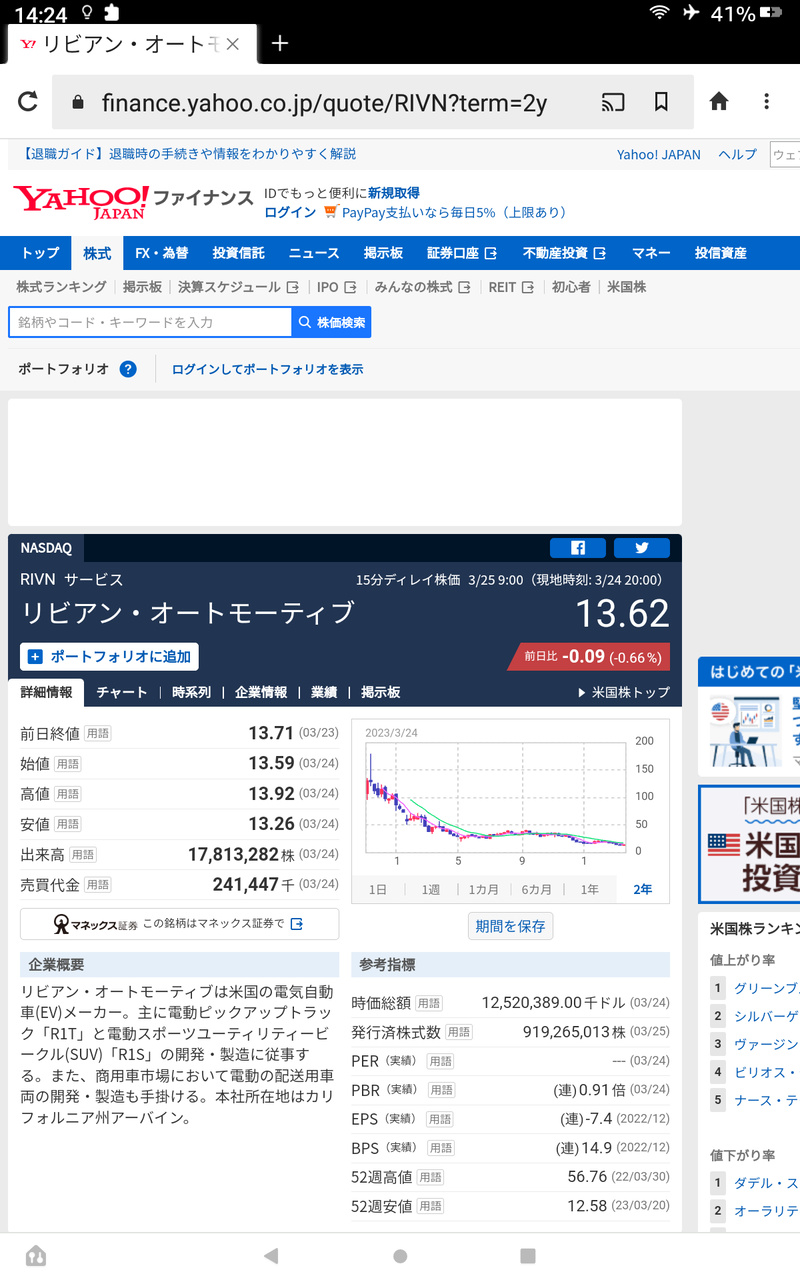Open the トップ navigation tab
Screen dimensions: 800x1280
[x=40, y=253]
